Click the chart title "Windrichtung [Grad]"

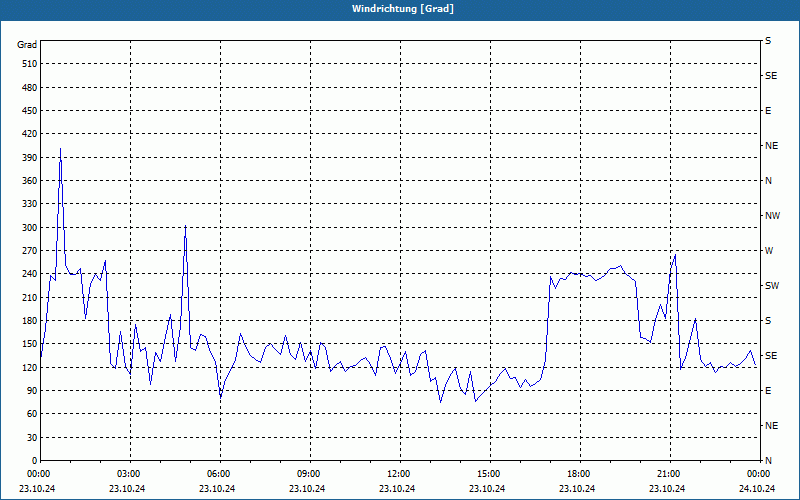coord(403,9)
